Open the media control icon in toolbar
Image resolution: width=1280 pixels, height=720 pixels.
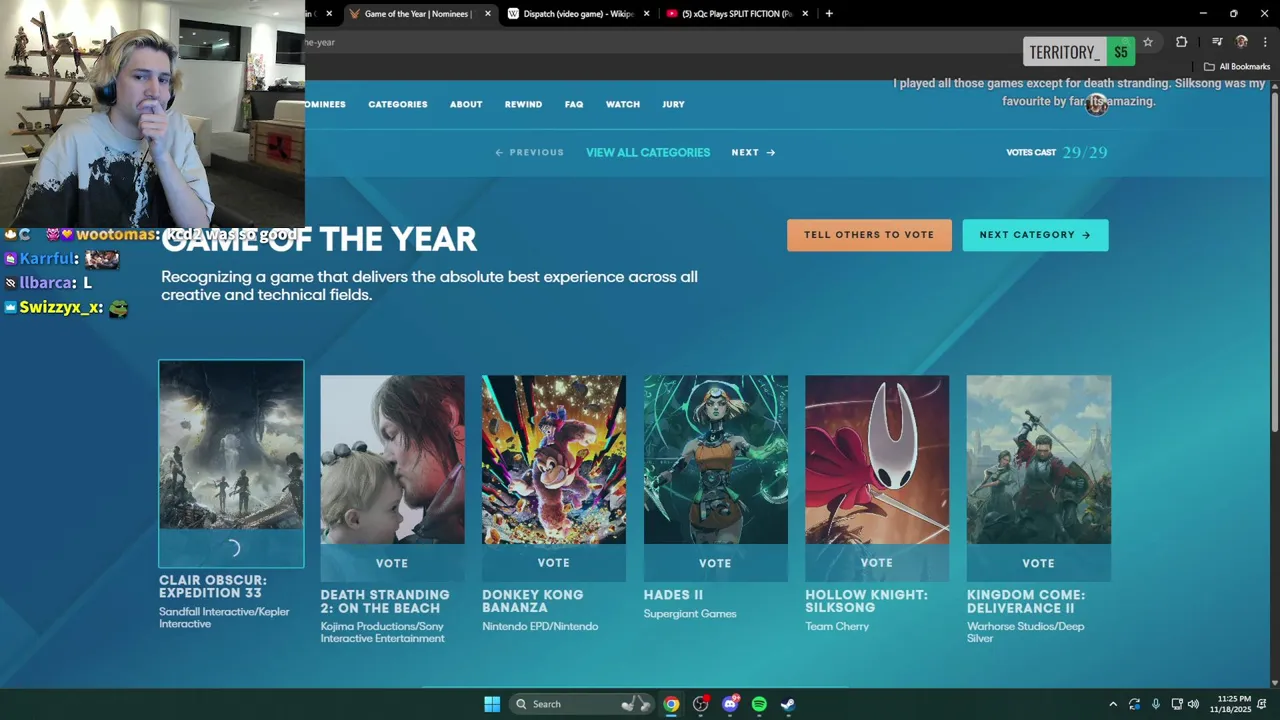coord(1217,42)
